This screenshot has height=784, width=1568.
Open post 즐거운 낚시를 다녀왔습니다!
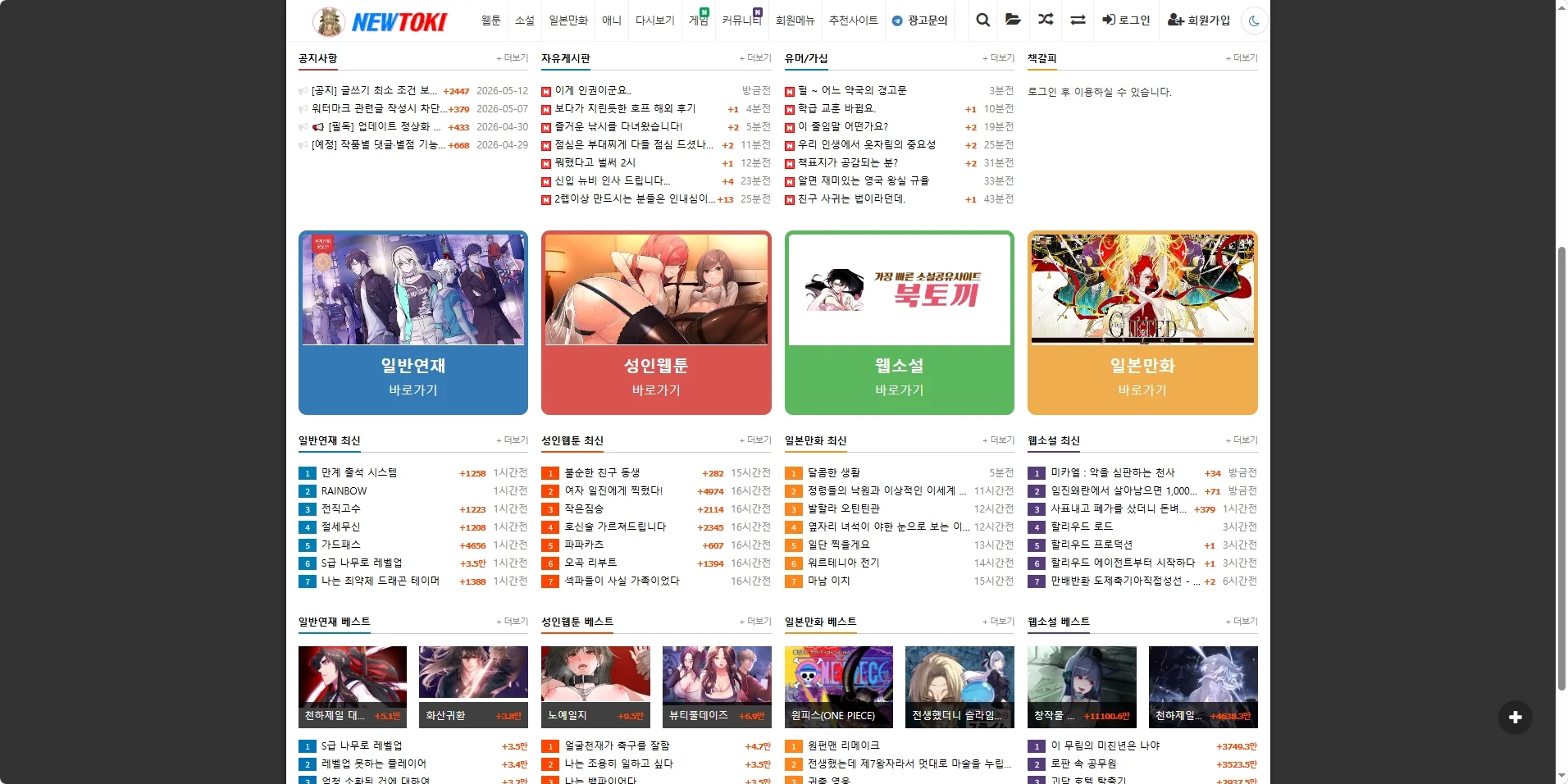(x=618, y=126)
